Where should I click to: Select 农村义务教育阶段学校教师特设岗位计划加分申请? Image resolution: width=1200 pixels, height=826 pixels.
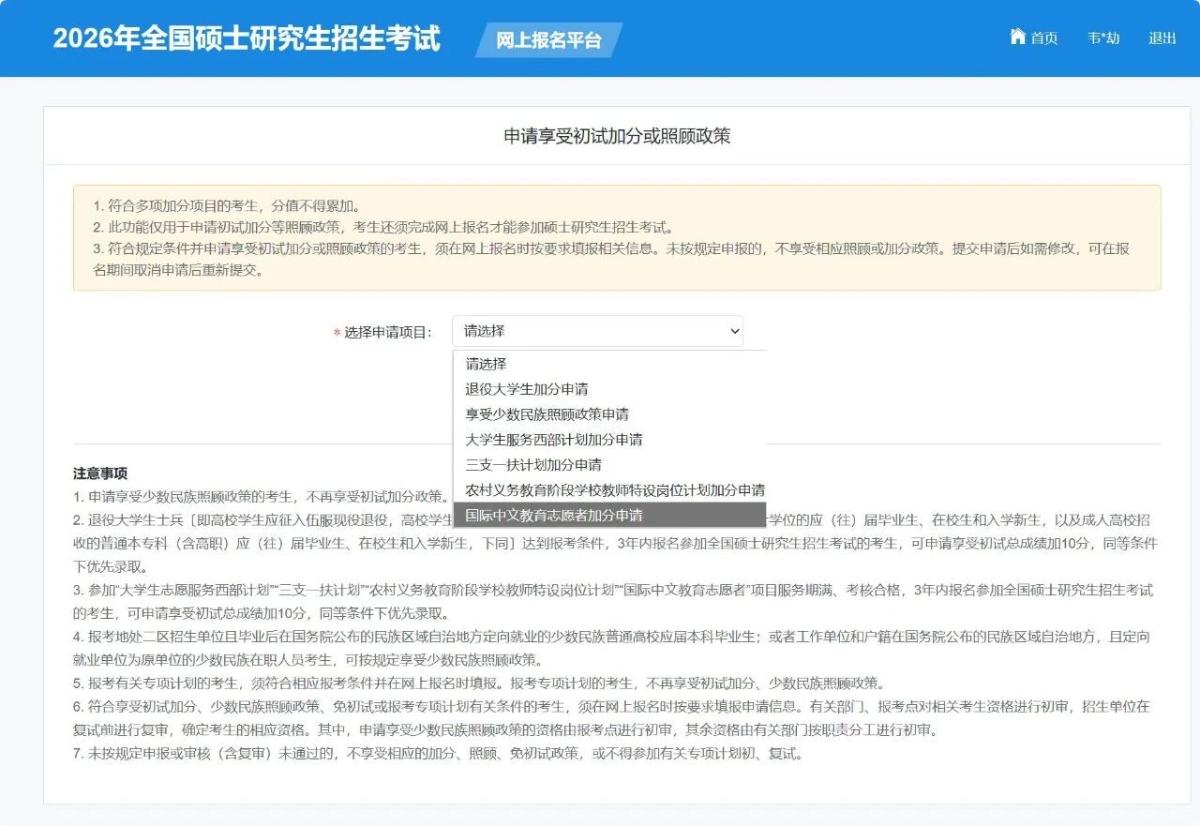(614, 490)
